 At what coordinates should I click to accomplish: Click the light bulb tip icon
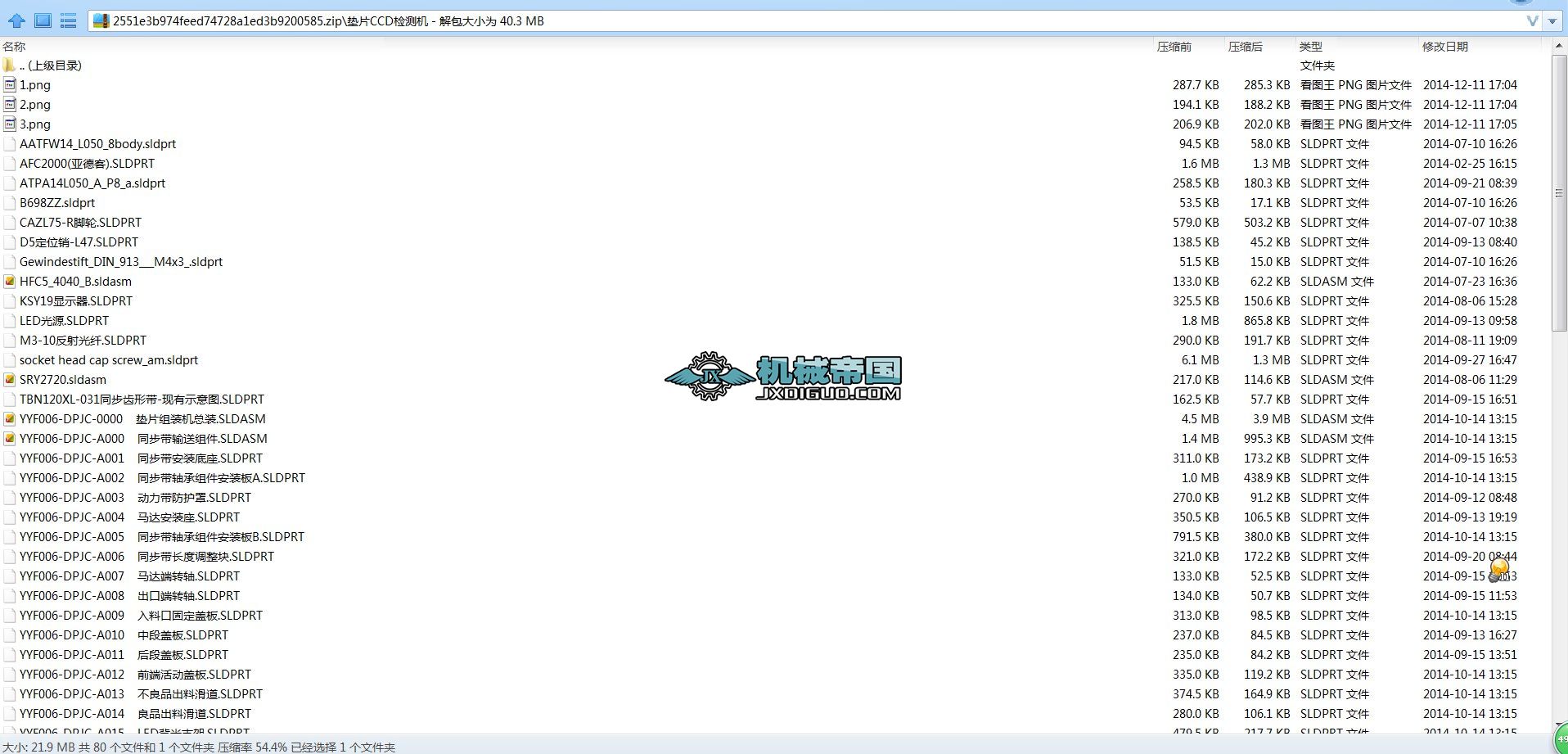pos(1499,569)
